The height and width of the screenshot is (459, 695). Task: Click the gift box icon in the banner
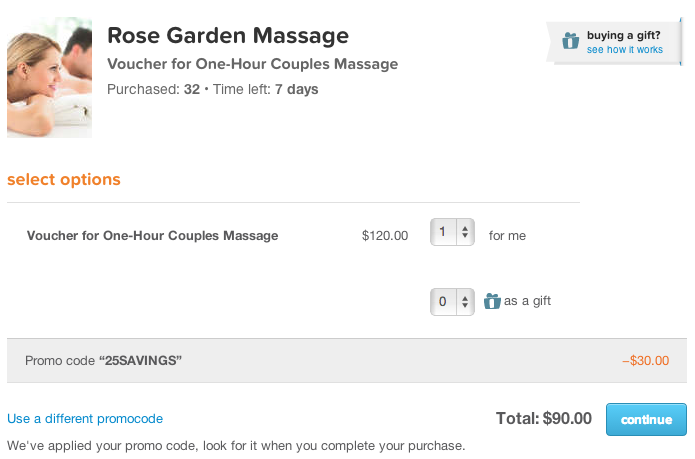[570, 41]
